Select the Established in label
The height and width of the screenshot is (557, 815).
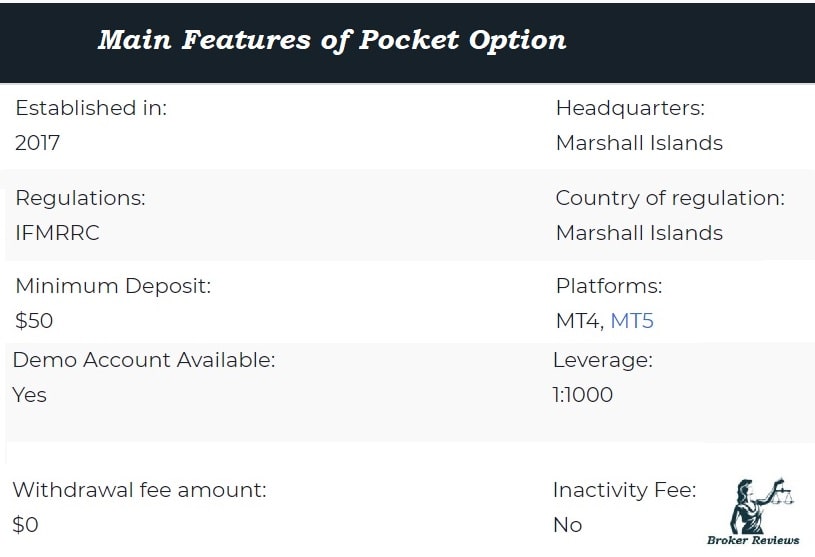point(91,108)
